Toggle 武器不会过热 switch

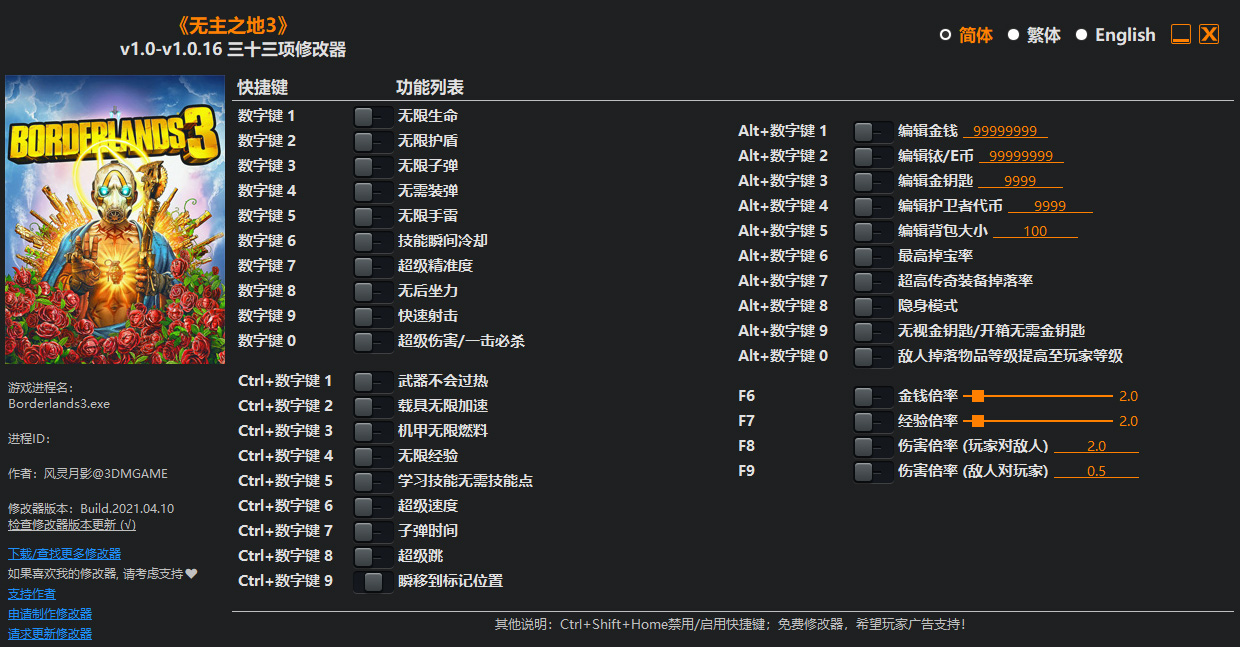(373, 382)
